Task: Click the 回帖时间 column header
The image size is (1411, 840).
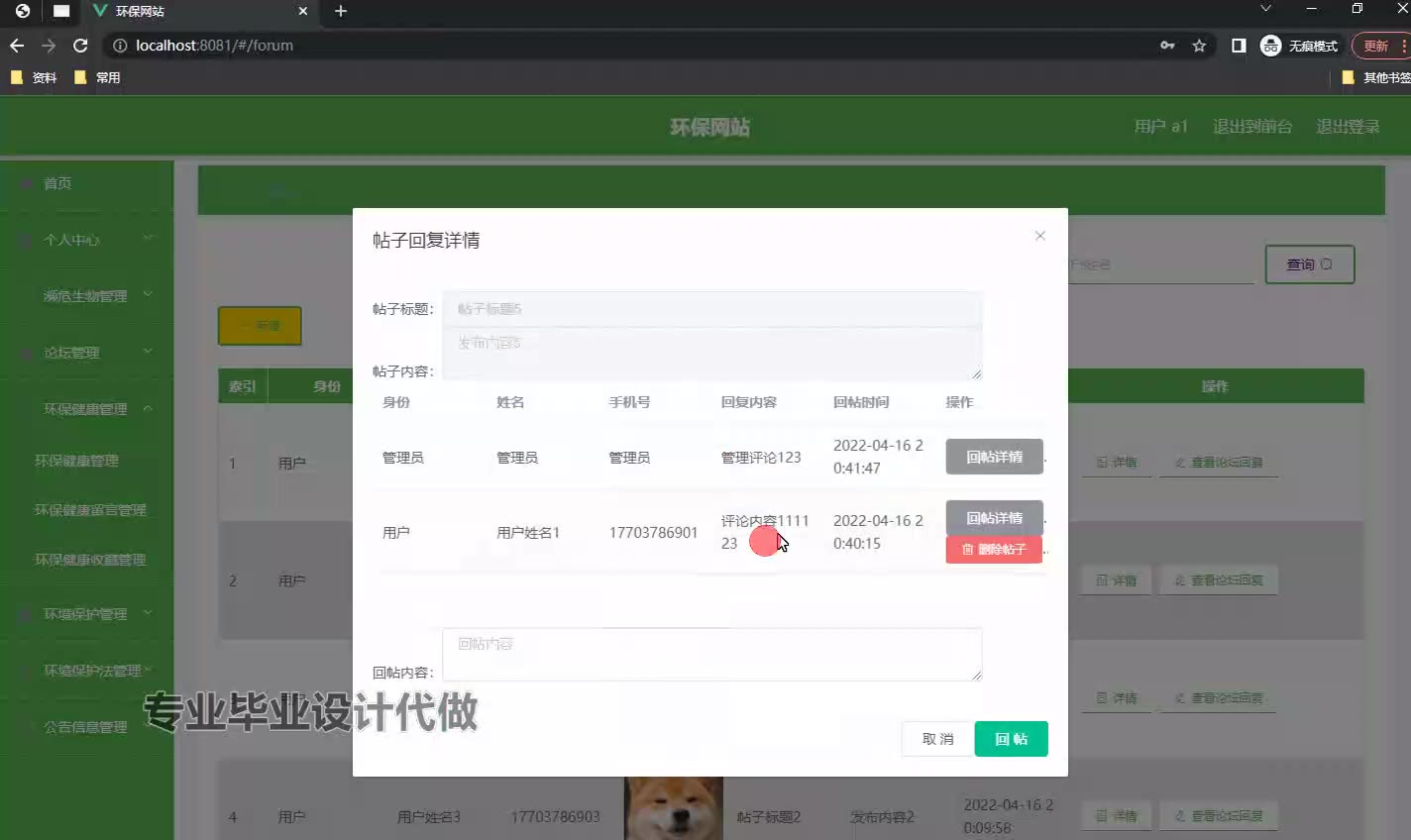Action: [x=861, y=402]
